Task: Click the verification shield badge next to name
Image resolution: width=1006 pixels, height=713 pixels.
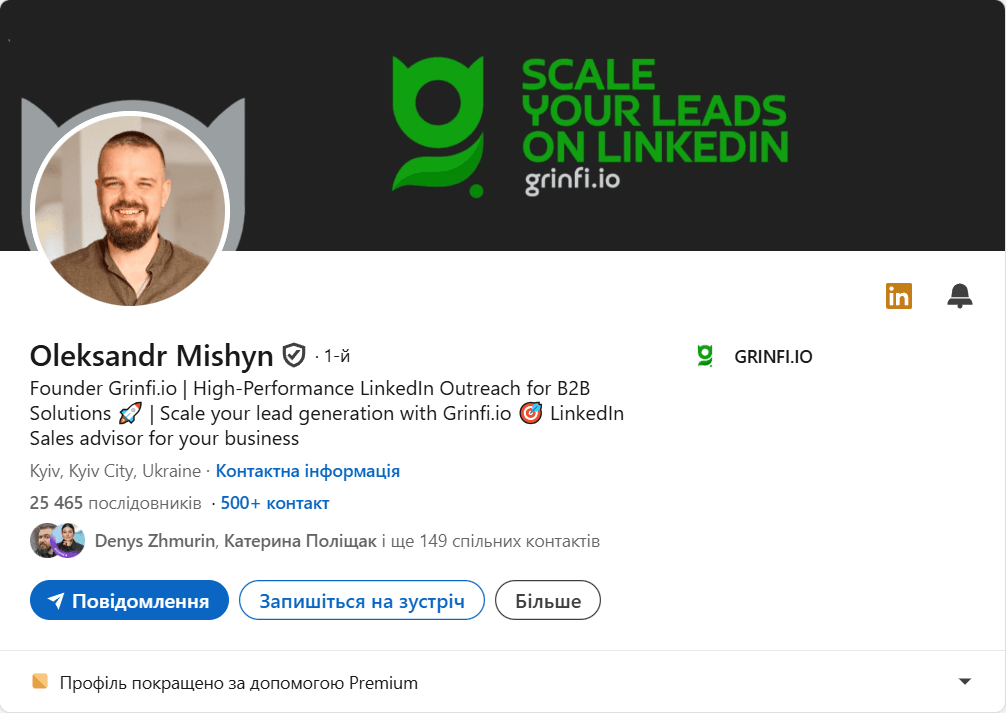Action: (x=294, y=355)
